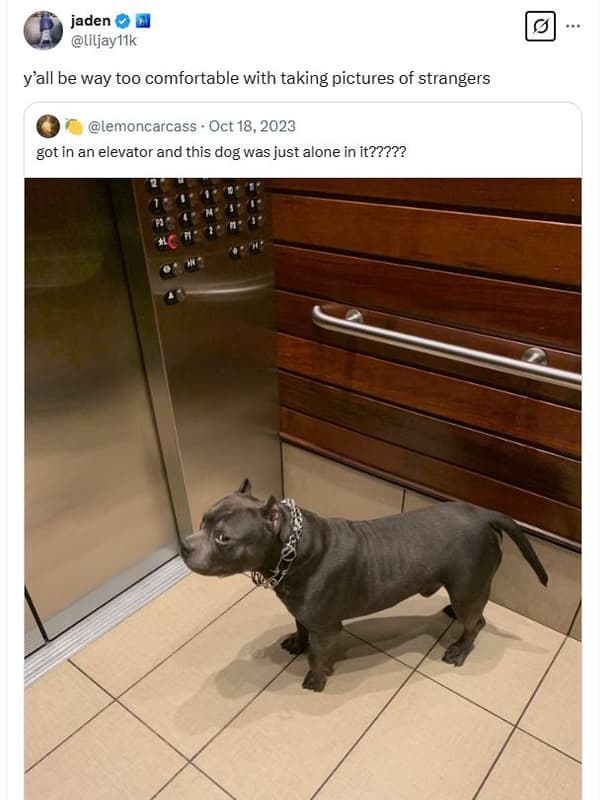Viewport: 609px width, 800px height.
Task: Click the Oct 18, 2023 timestamp
Action: [252, 126]
